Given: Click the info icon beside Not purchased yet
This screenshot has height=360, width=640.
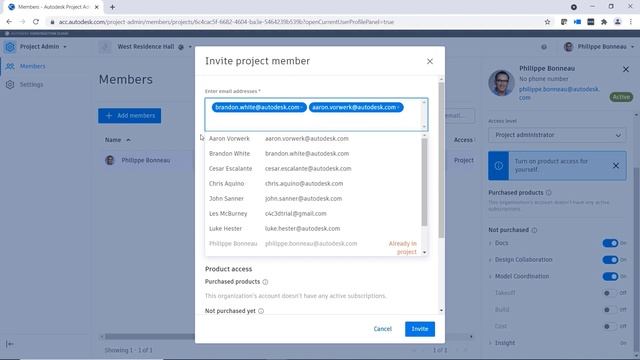Looking at the screenshot, I should (261, 311).
